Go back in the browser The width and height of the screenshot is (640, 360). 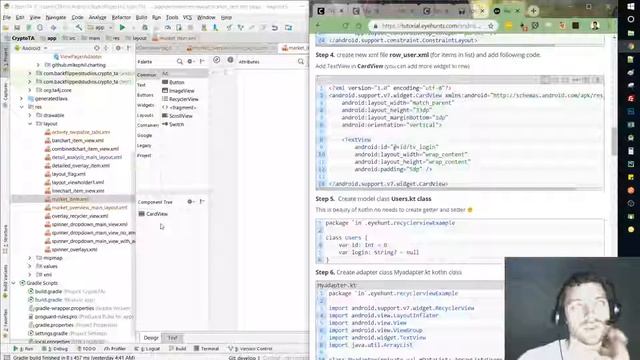(x=318, y=26)
